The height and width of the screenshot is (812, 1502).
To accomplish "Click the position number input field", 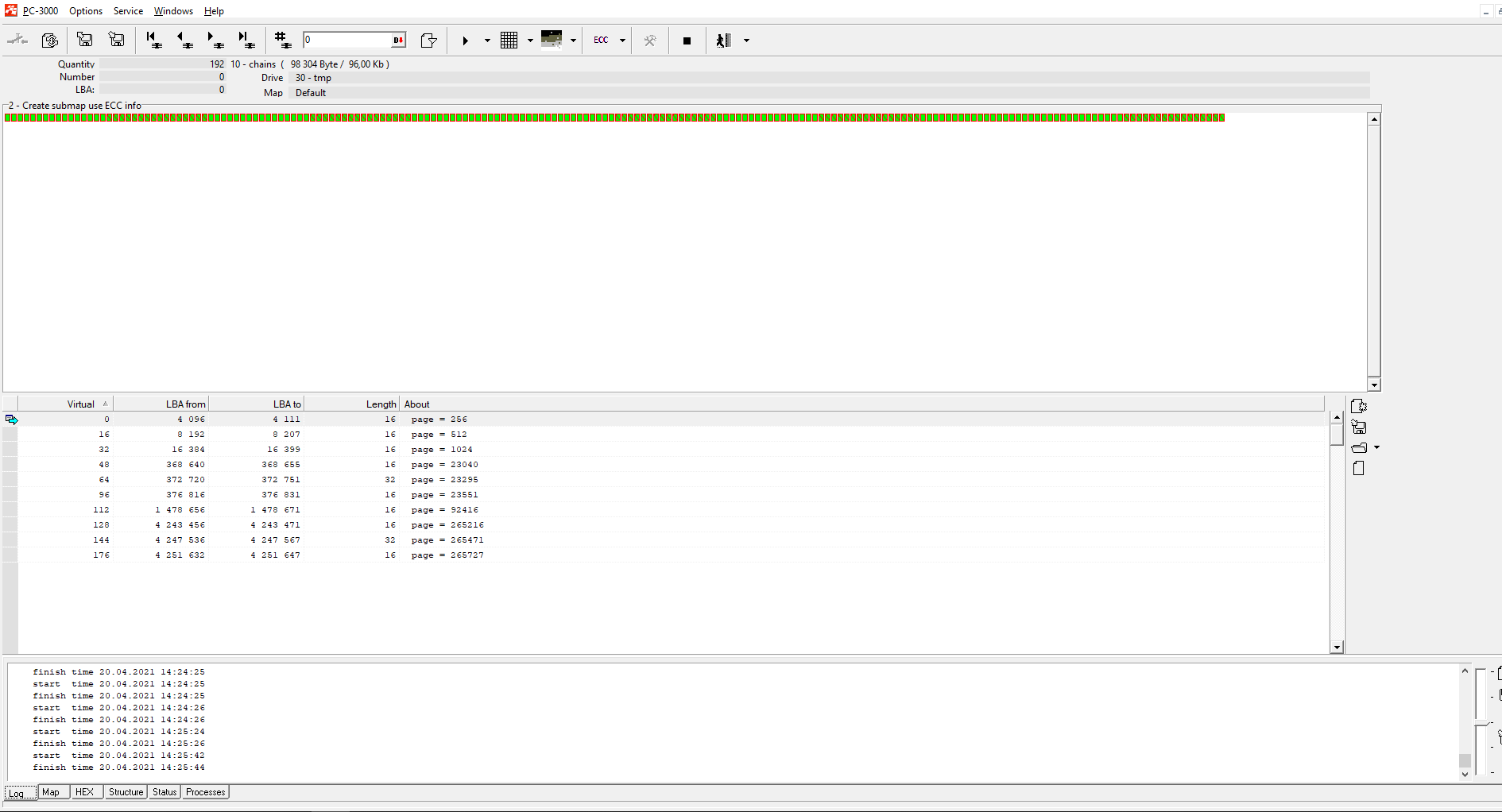I will coord(347,40).
